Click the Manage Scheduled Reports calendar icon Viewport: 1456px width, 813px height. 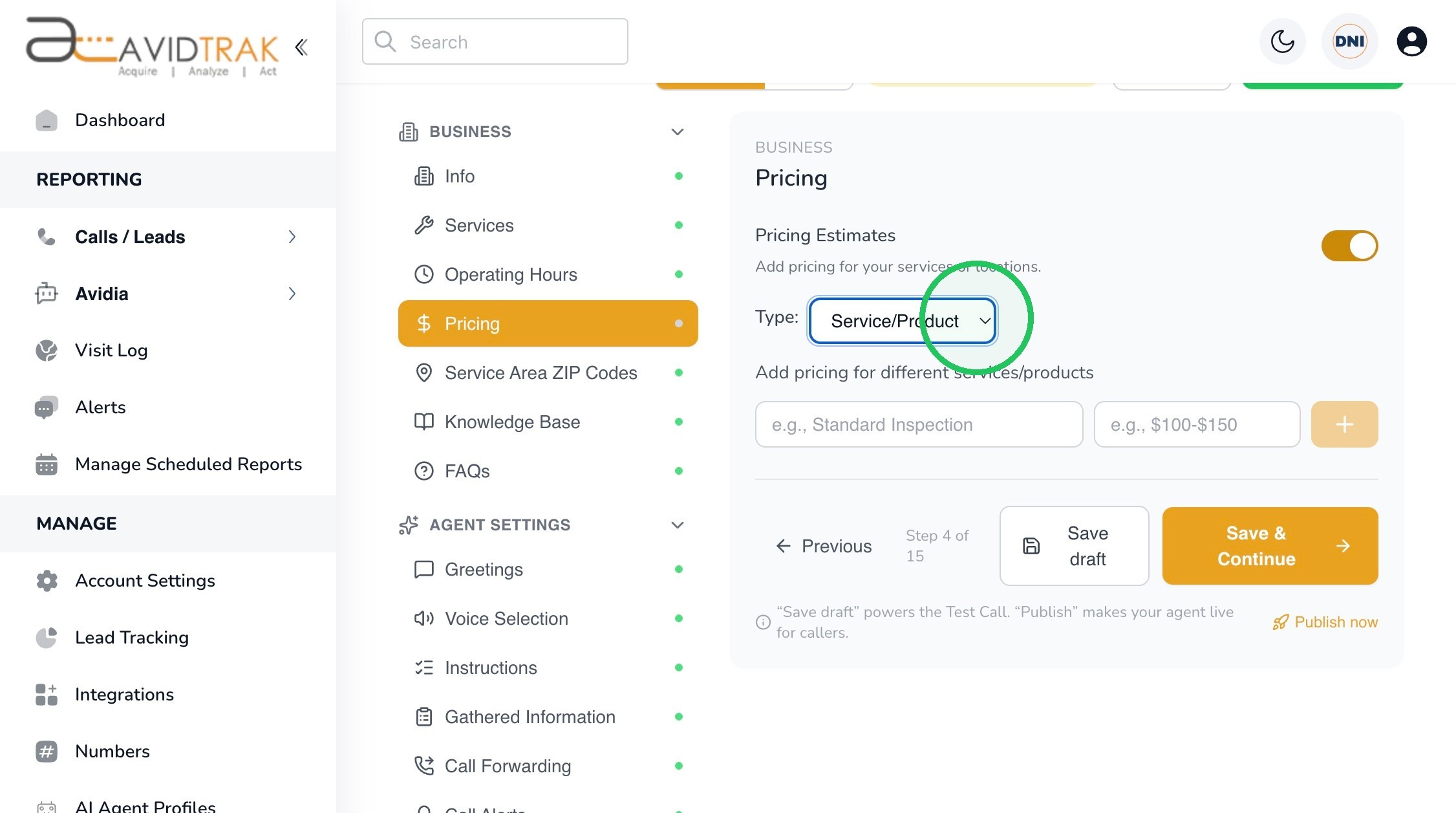coord(47,464)
